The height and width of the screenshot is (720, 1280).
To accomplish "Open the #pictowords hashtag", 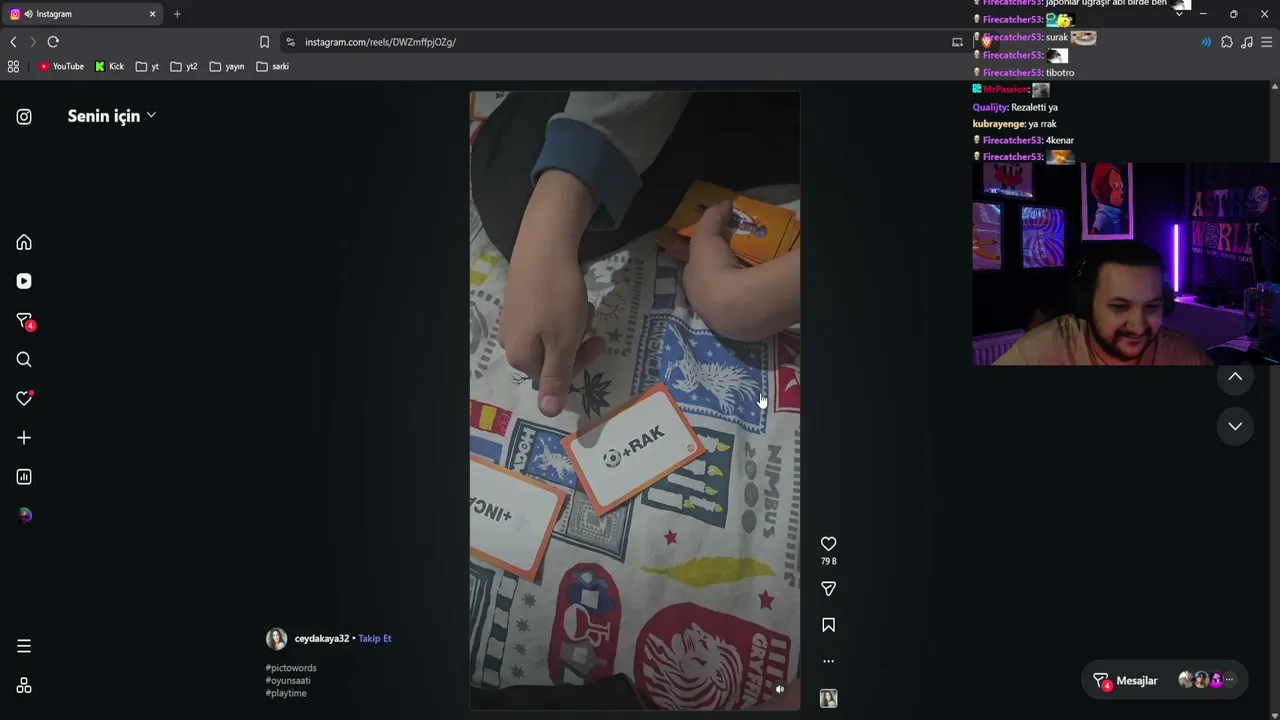I will (291, 668).
